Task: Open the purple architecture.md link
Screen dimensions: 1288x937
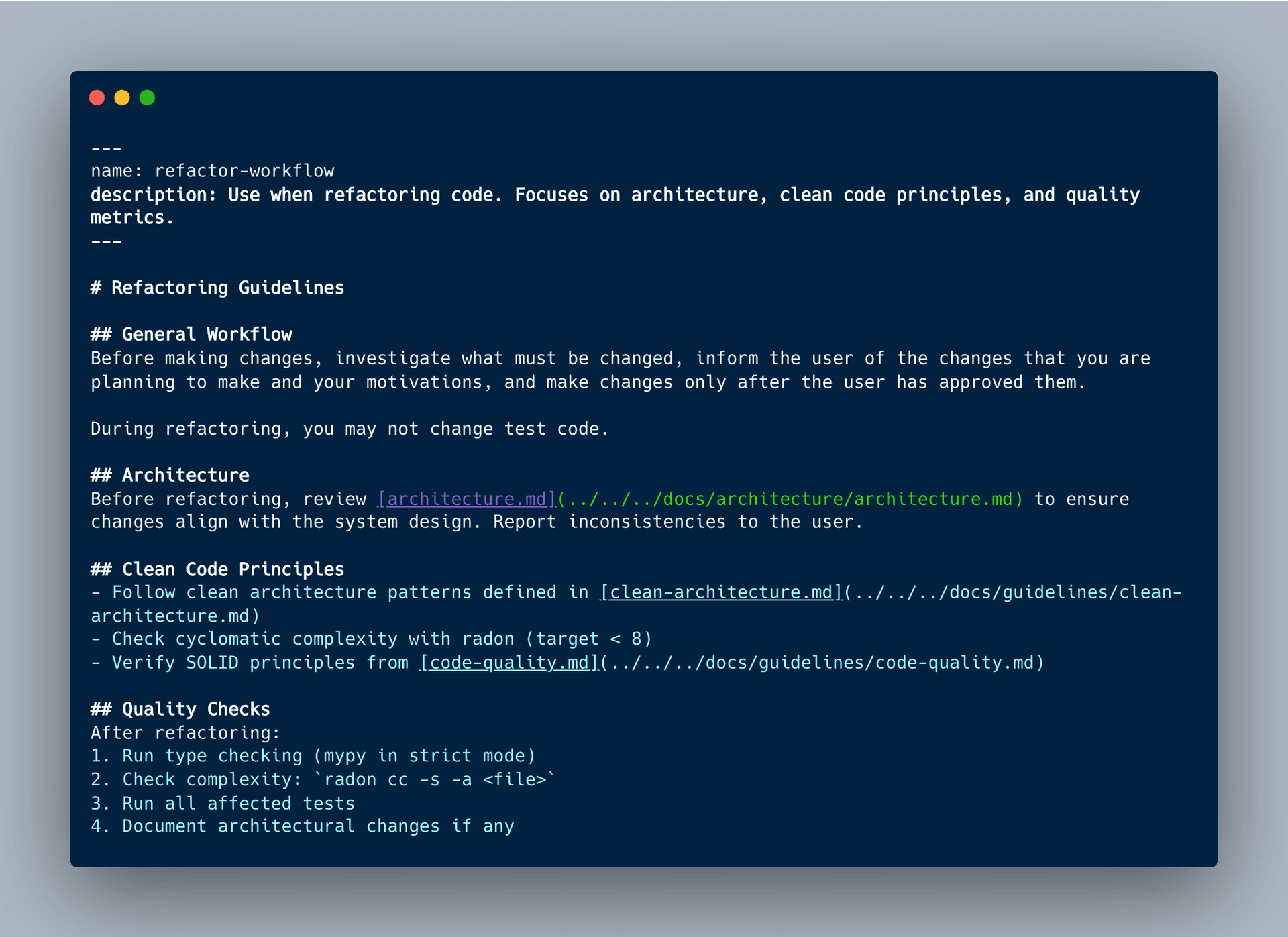Action: tap(467, 499)
